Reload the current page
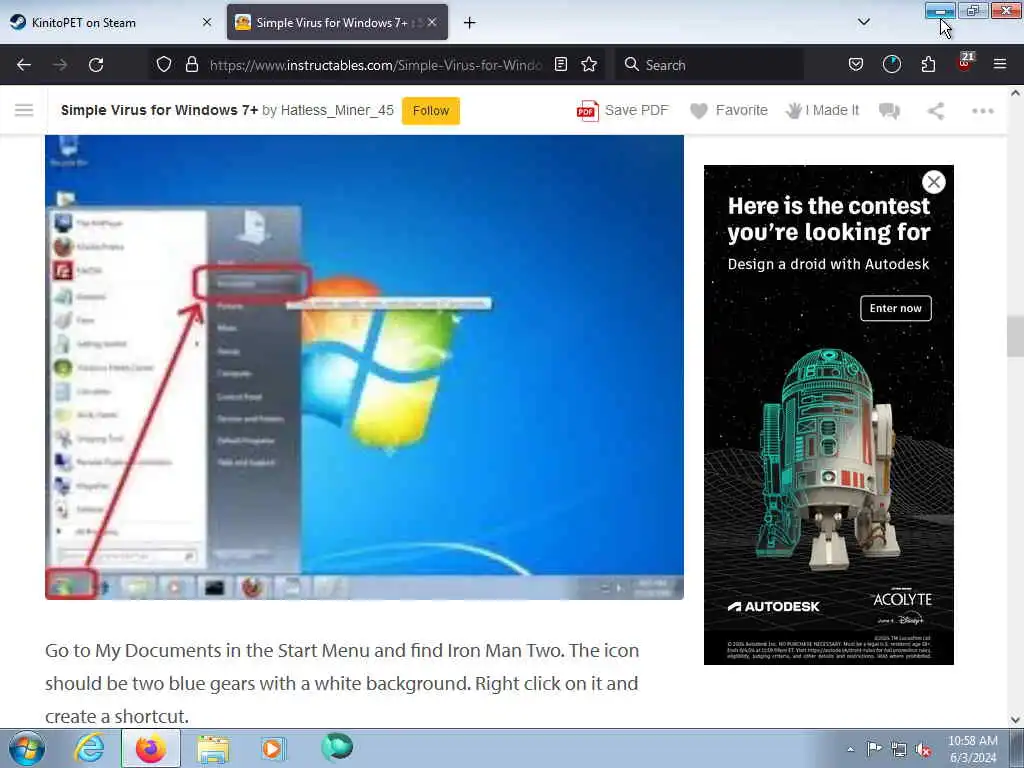The image size is (1024, 768). [x=96, y=65]
